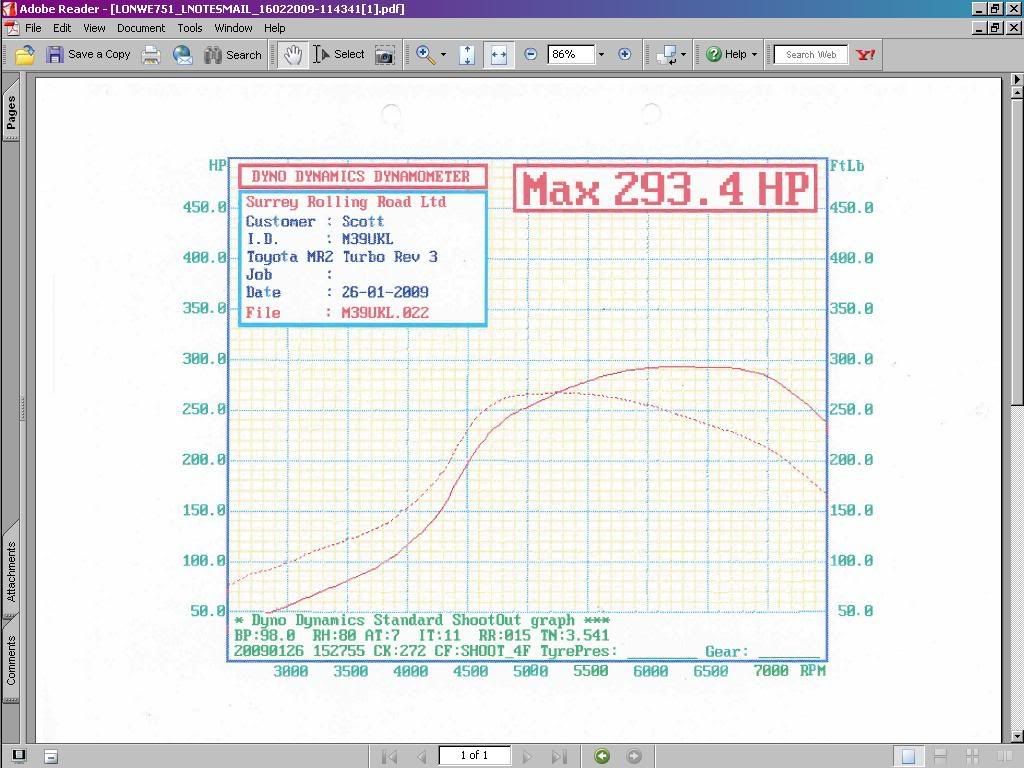1024x768 pixels.
Task: Open the Window menu
Action: (233, 28)
